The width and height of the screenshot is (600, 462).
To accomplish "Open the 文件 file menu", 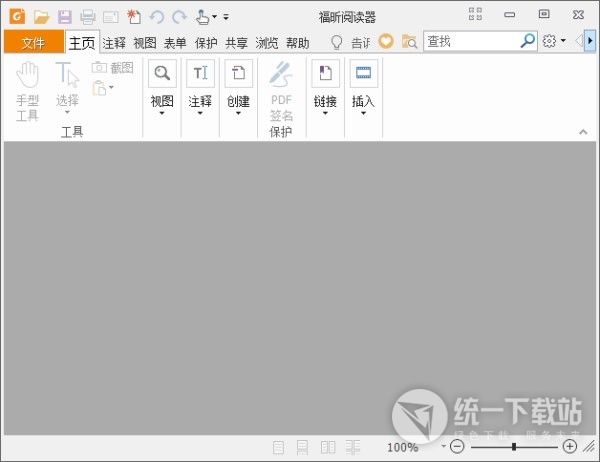I will pyautogui.click(x=34, y=42).
